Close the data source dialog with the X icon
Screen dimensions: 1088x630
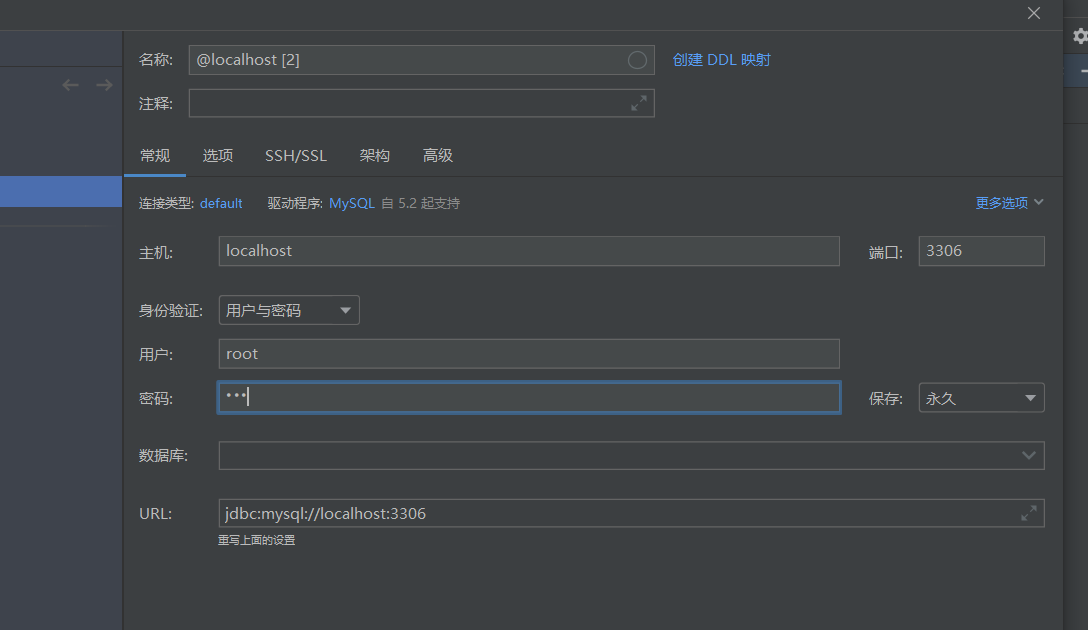pos(1033,13)
